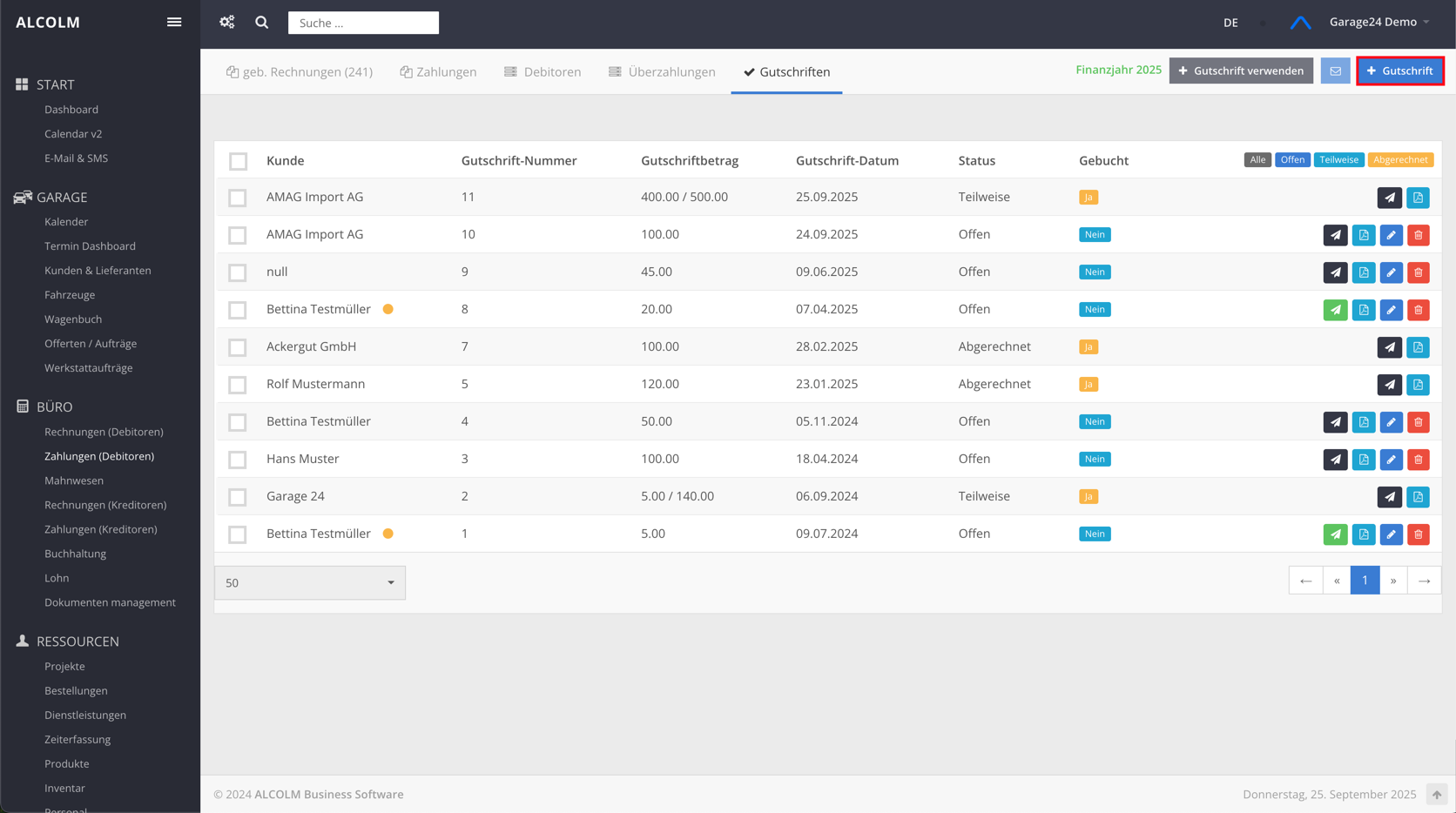Click scroll-to-top arrow in footer
The height and width of the screenshot is (813, 1456).
(1437, 795)
